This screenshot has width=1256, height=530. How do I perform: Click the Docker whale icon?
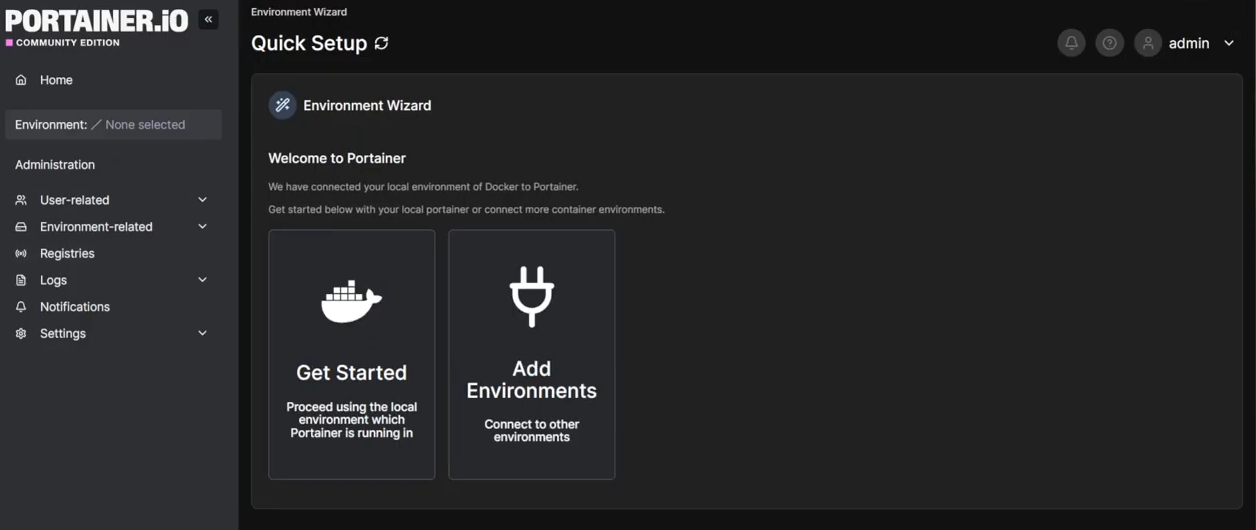(x=351, y=301)
